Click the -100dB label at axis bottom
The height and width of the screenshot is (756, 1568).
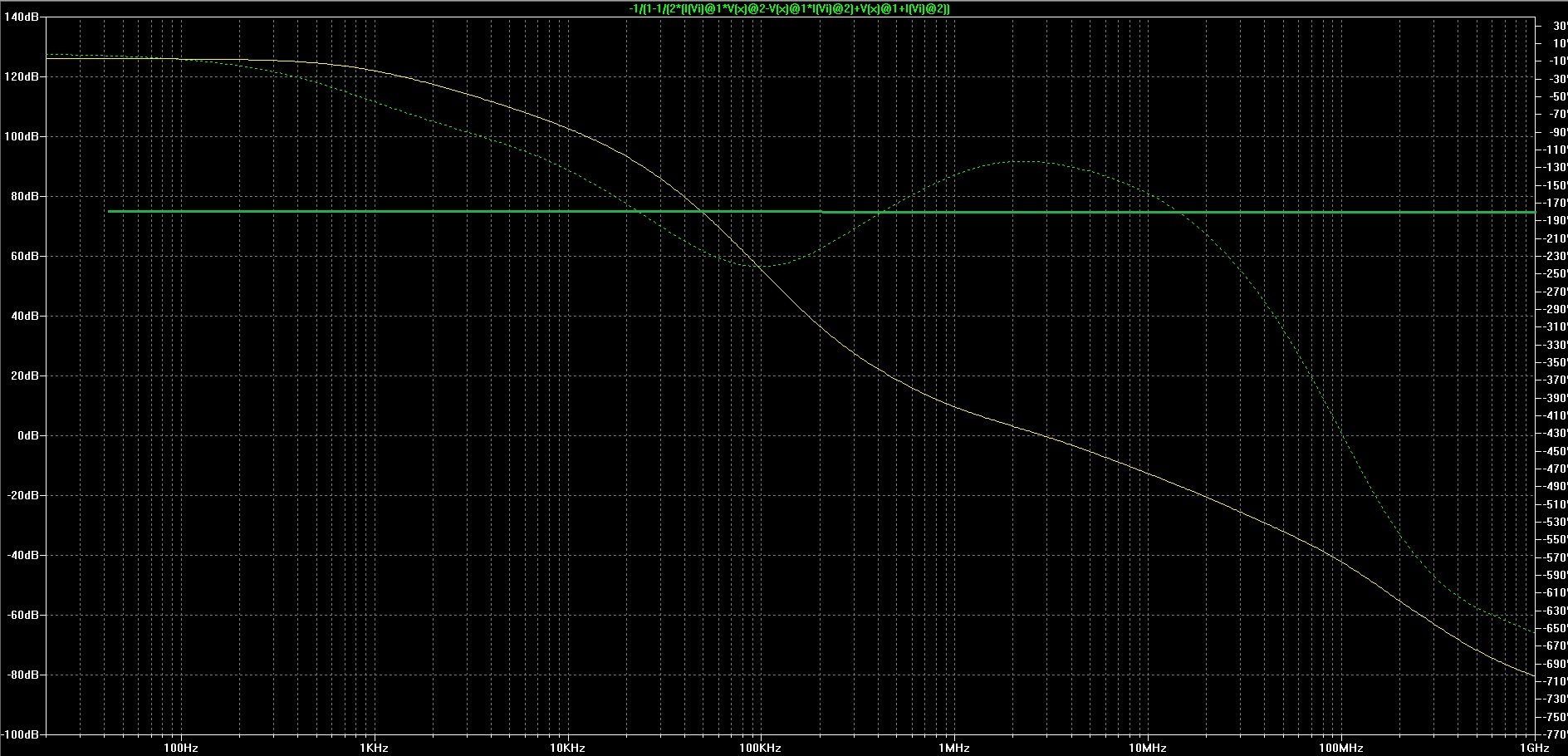[x=19, y=734]
